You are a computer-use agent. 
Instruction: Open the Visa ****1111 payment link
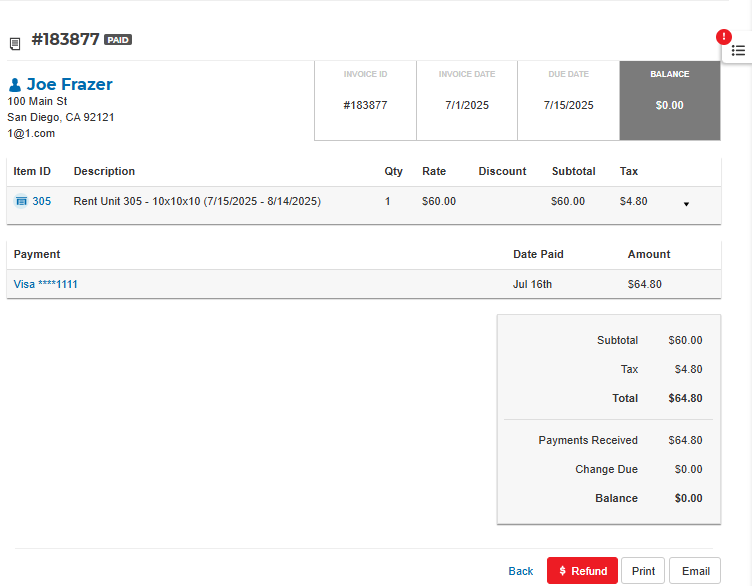click(x=46, y=284)
